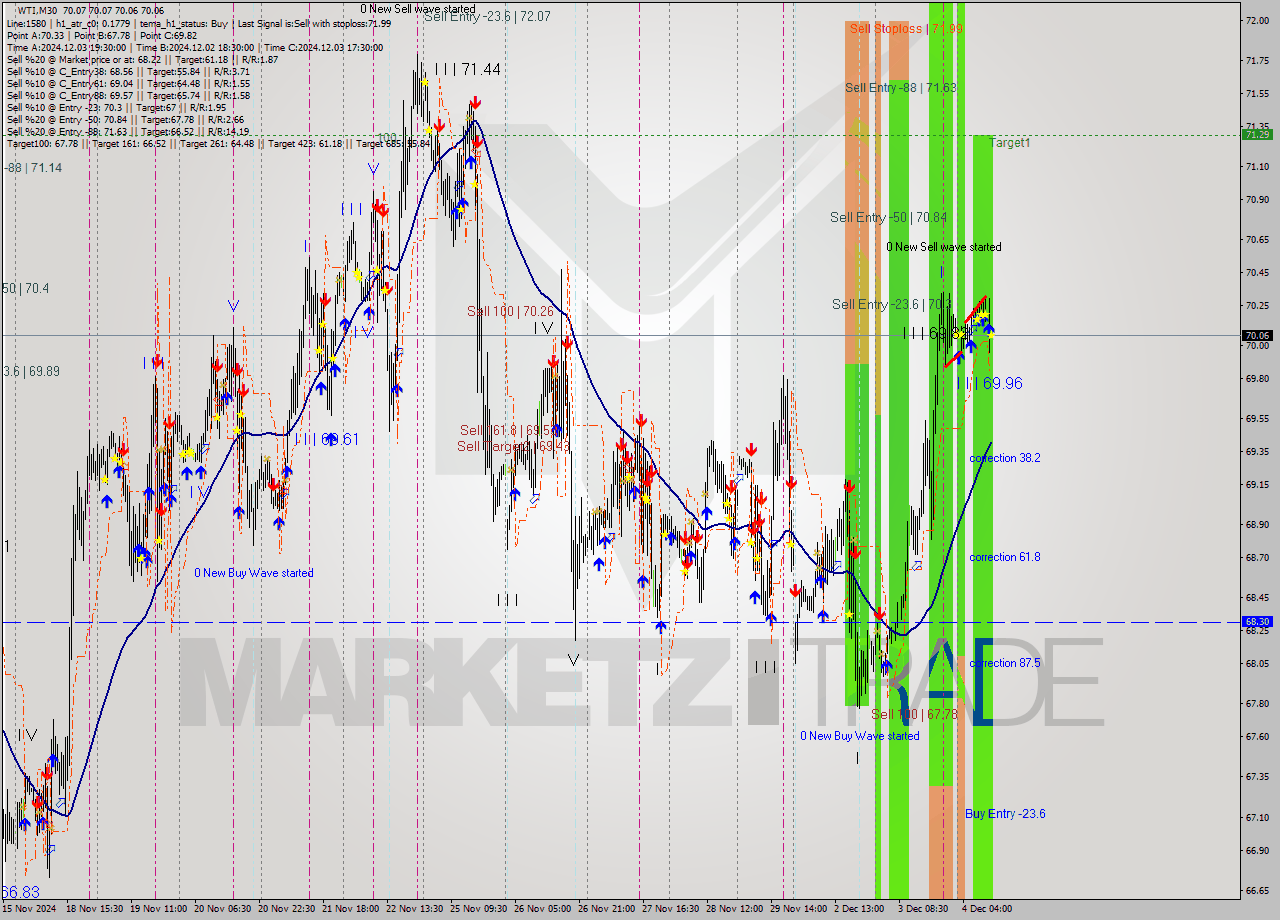
Task: Click the blue 68.30 price tag
Action: [1257, 621]
